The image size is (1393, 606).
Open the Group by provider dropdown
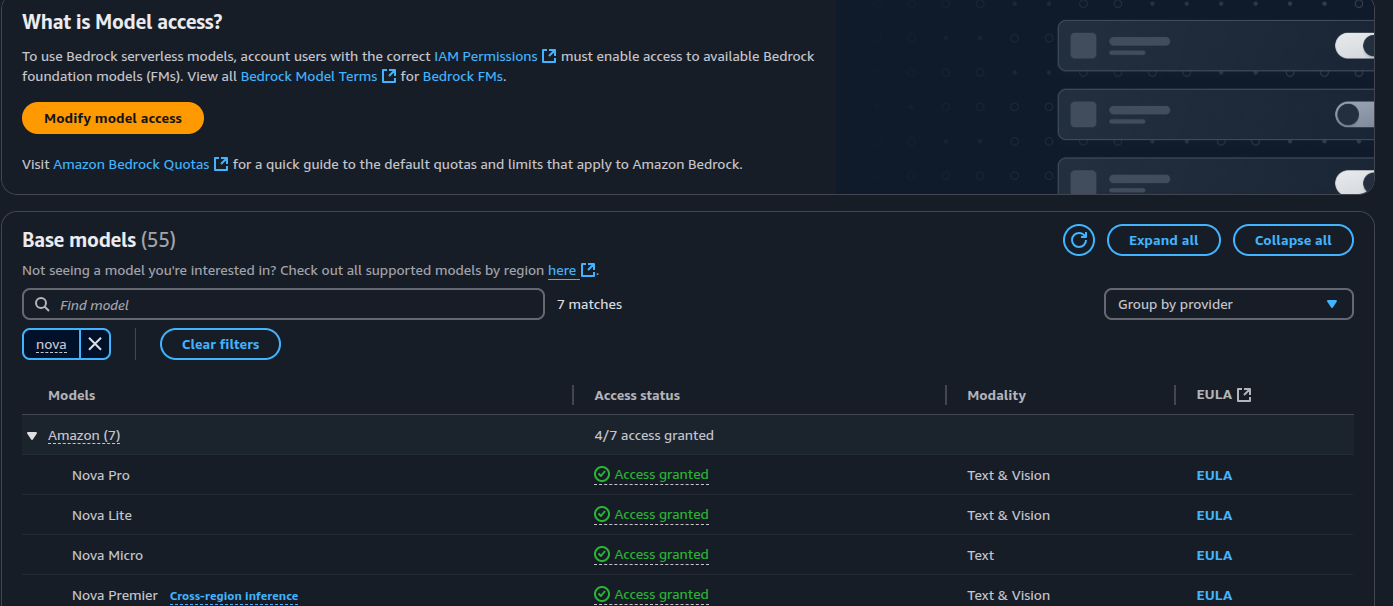click(1228, 304)
